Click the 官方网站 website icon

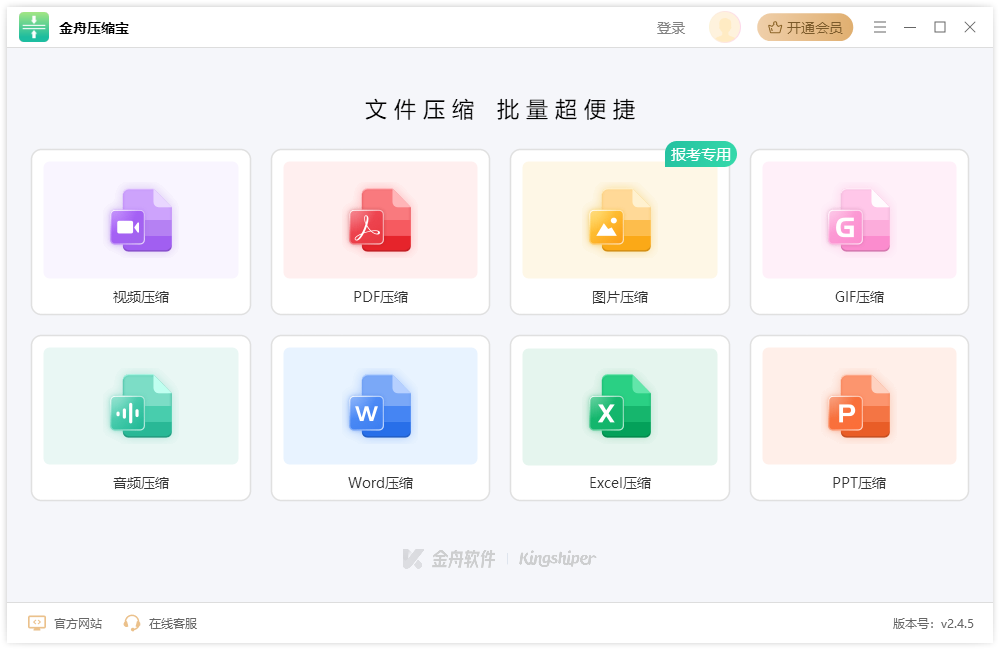(37, 622)
